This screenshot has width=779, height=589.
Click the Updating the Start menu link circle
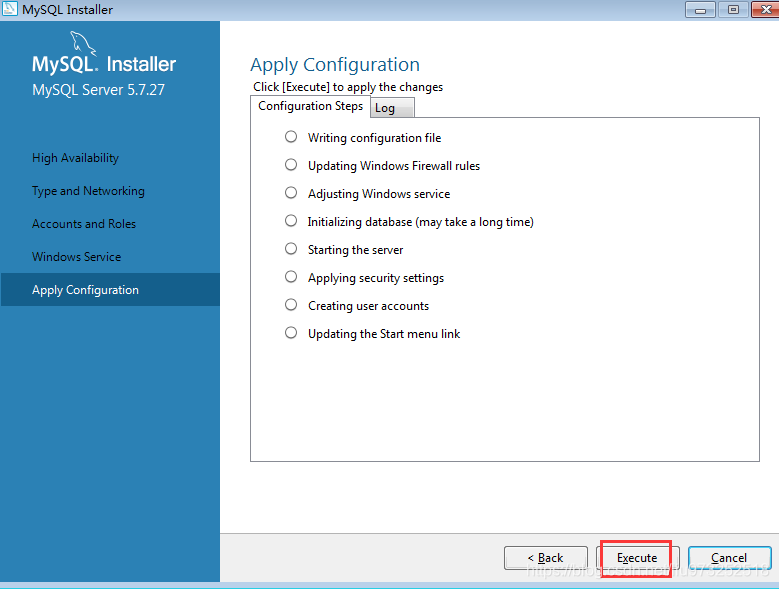pyautogui.click(x=291, y=333)
